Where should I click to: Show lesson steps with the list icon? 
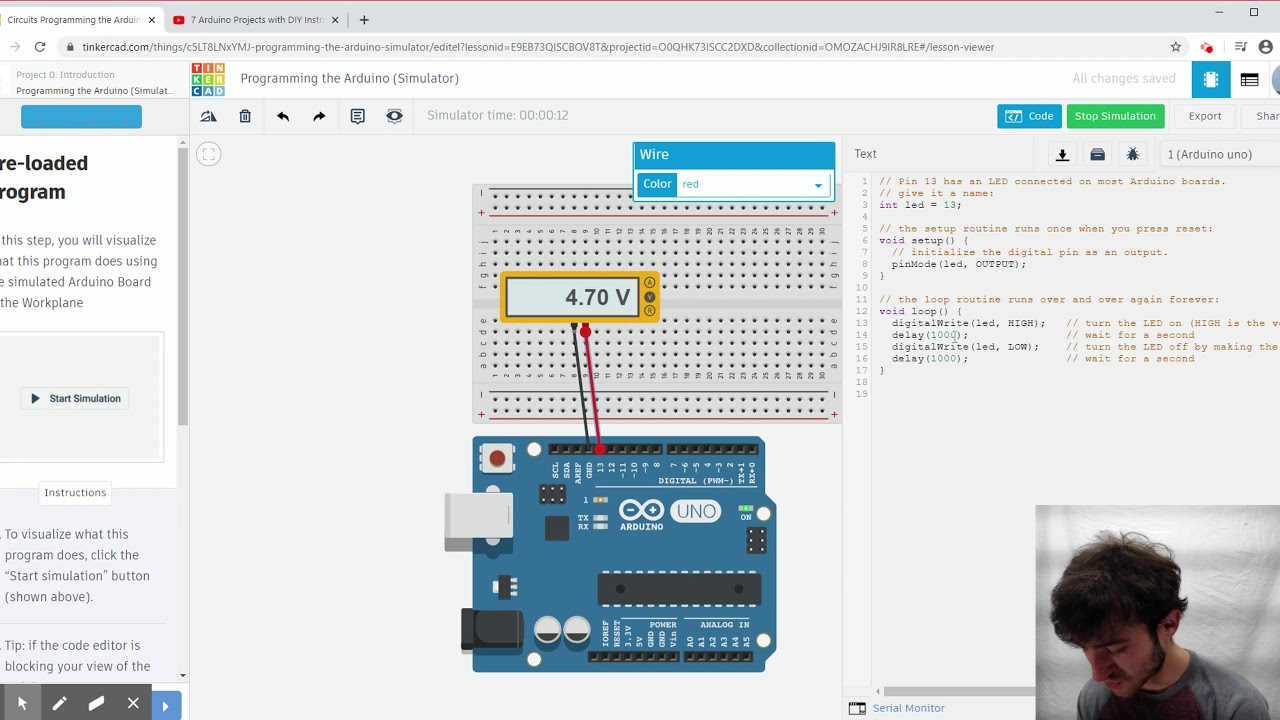point(1249,79)
